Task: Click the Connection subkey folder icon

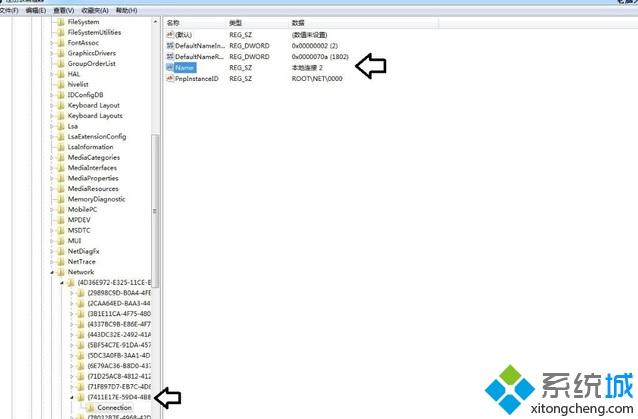Action: [x=90, y=408]
